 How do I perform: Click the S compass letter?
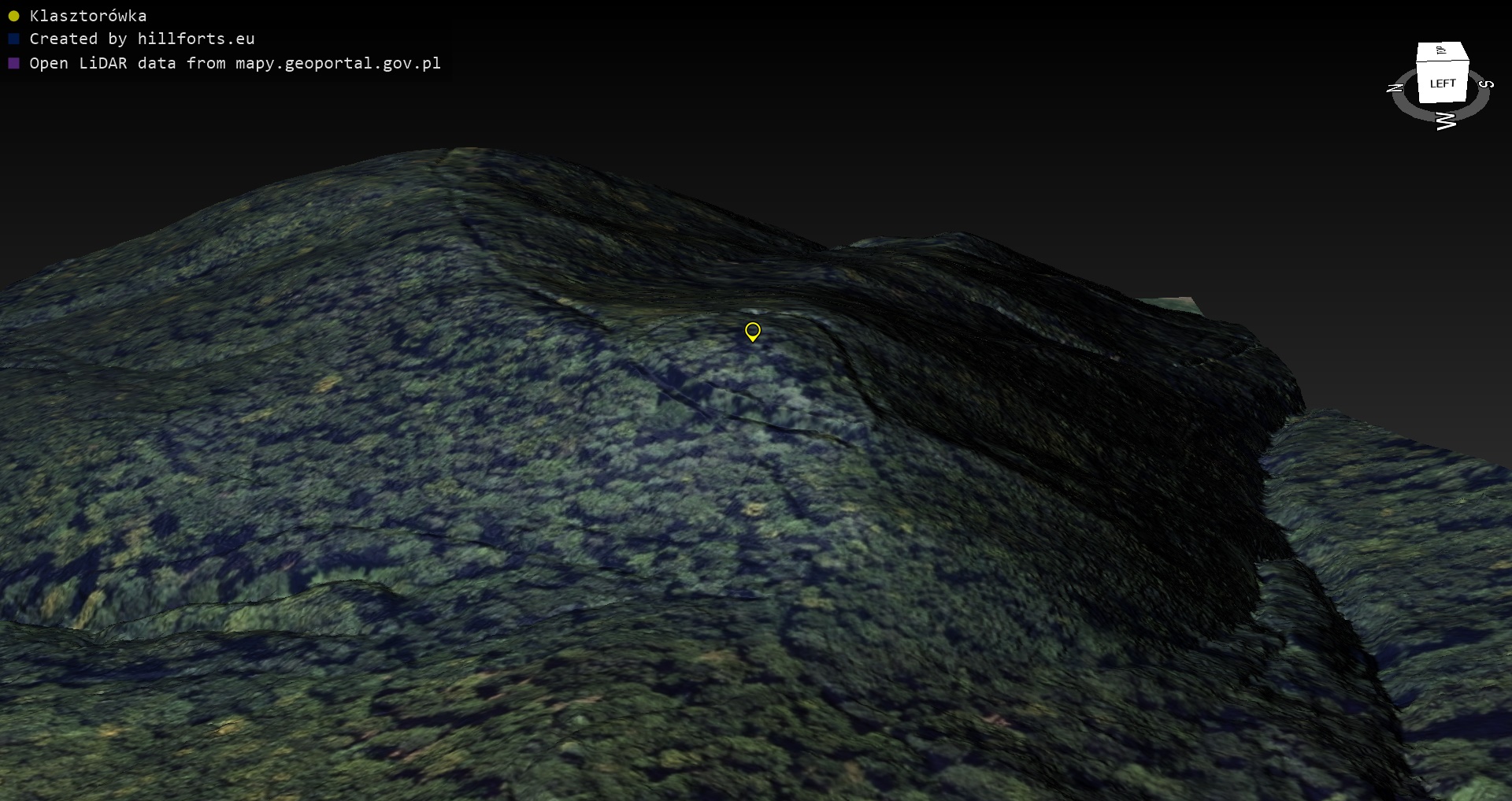point(1486,83)
